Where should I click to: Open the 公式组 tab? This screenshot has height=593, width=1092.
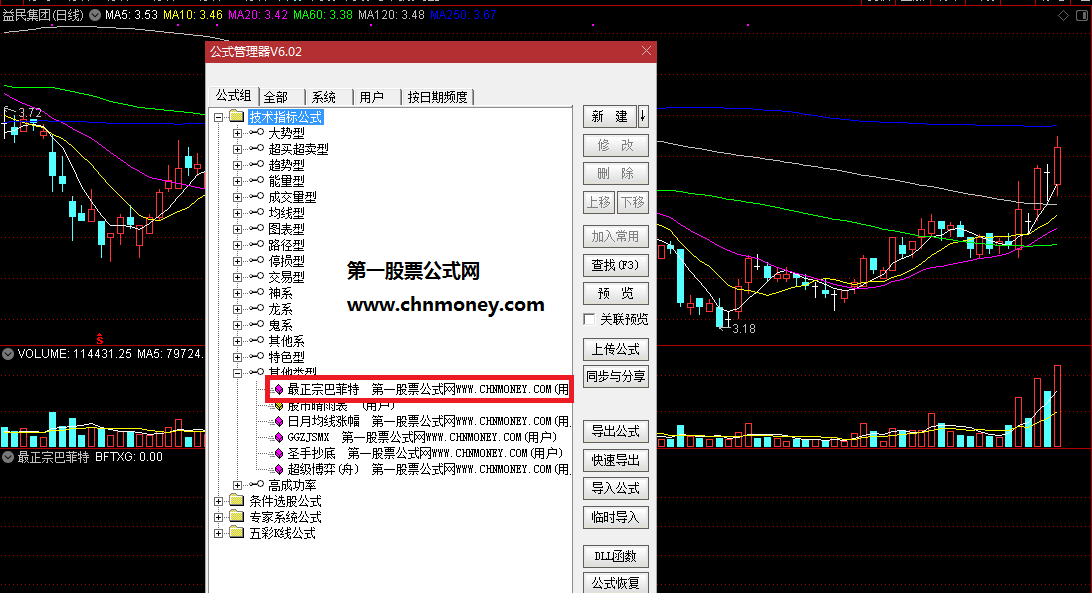pyautogui.click(x=233, y=95)
